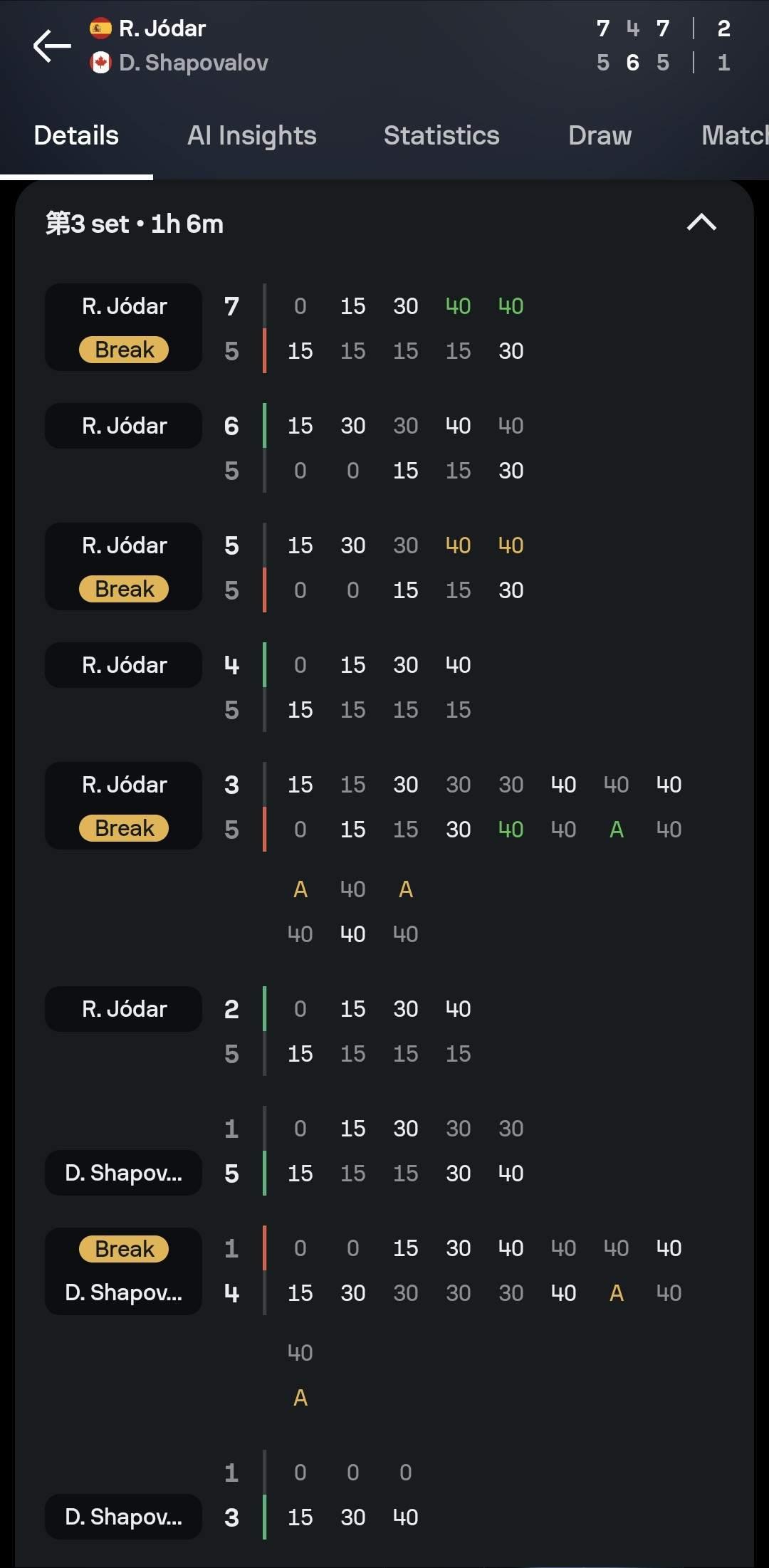
Task: Select the D. Shapov... server label at 1-3
Action: (124, 1517)
